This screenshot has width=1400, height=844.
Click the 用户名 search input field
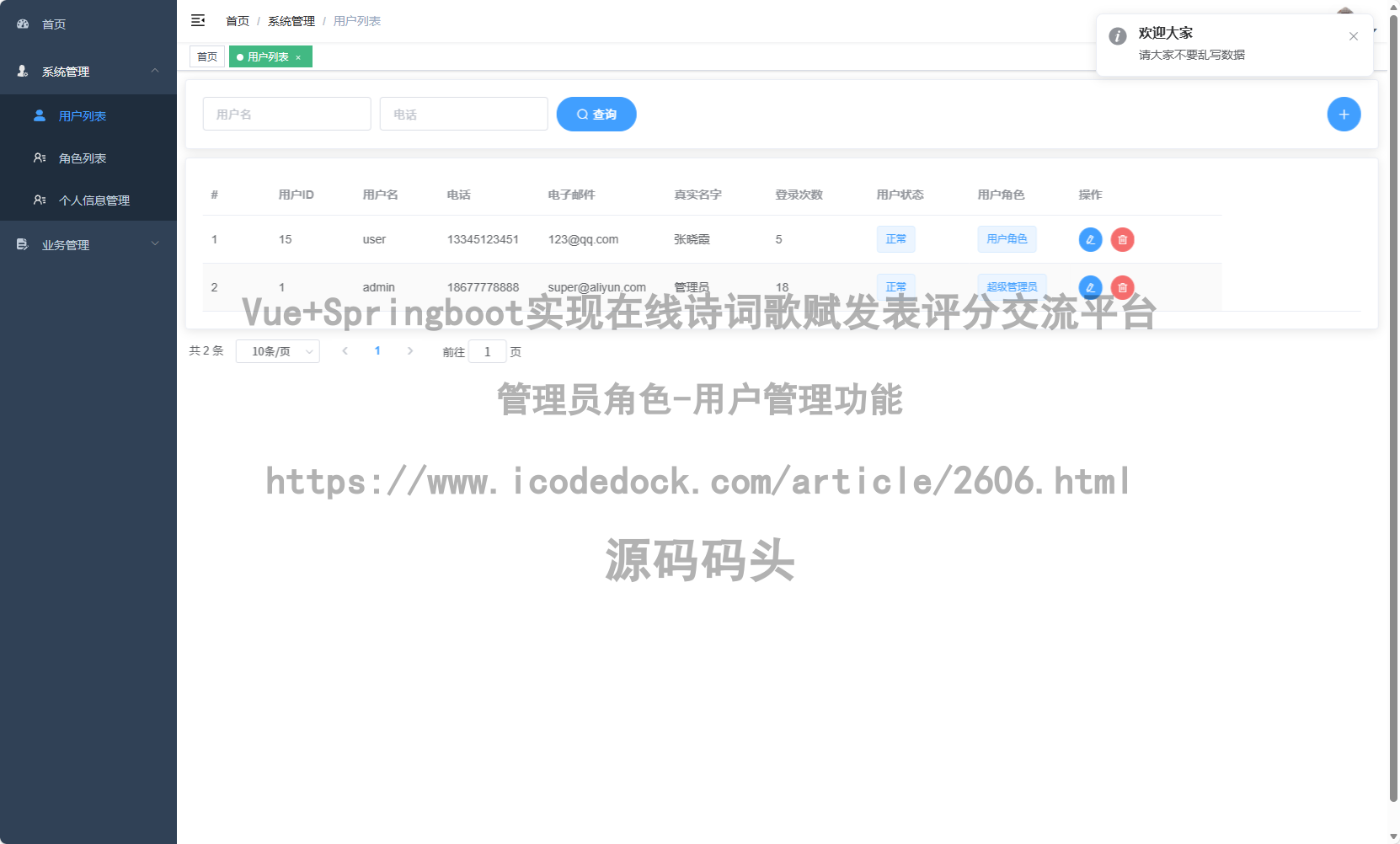coord(286,114)
